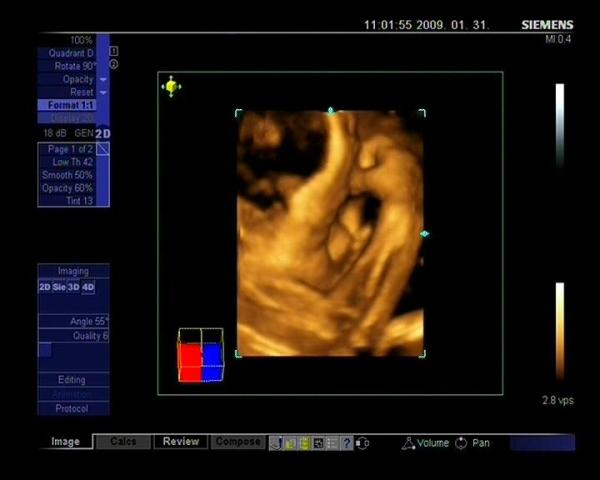The height and width of the screenshot is (480, 600).
Task: Click the help question mark icon
Action: (347, 442)
